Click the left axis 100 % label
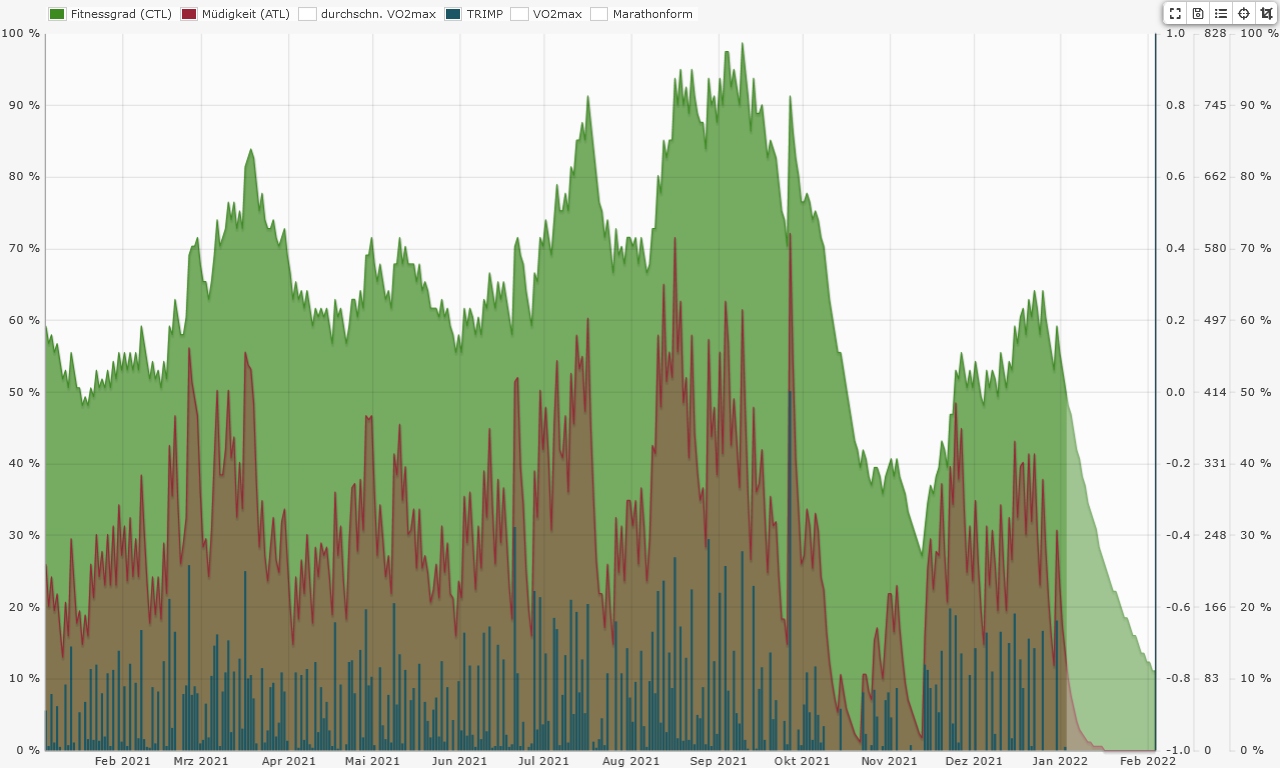The height and width of the screenshot is (768, 1280). point(20,33)
